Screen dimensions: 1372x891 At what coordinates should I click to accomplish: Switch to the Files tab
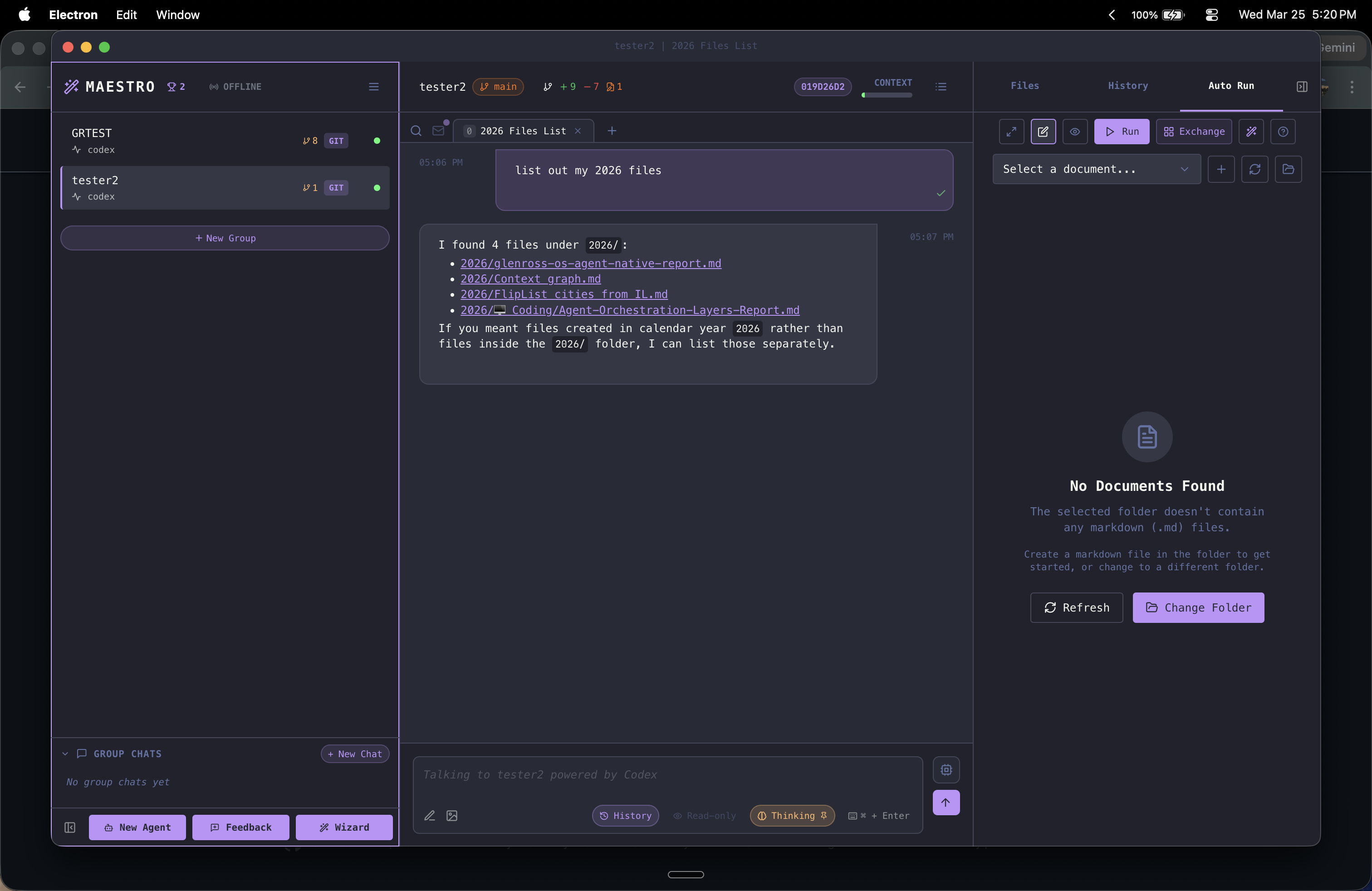pos(1024,85)
